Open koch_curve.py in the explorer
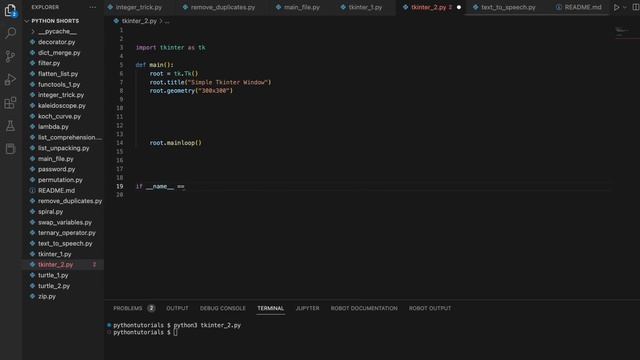The image size is (640, 360). [x=59, y=116]
